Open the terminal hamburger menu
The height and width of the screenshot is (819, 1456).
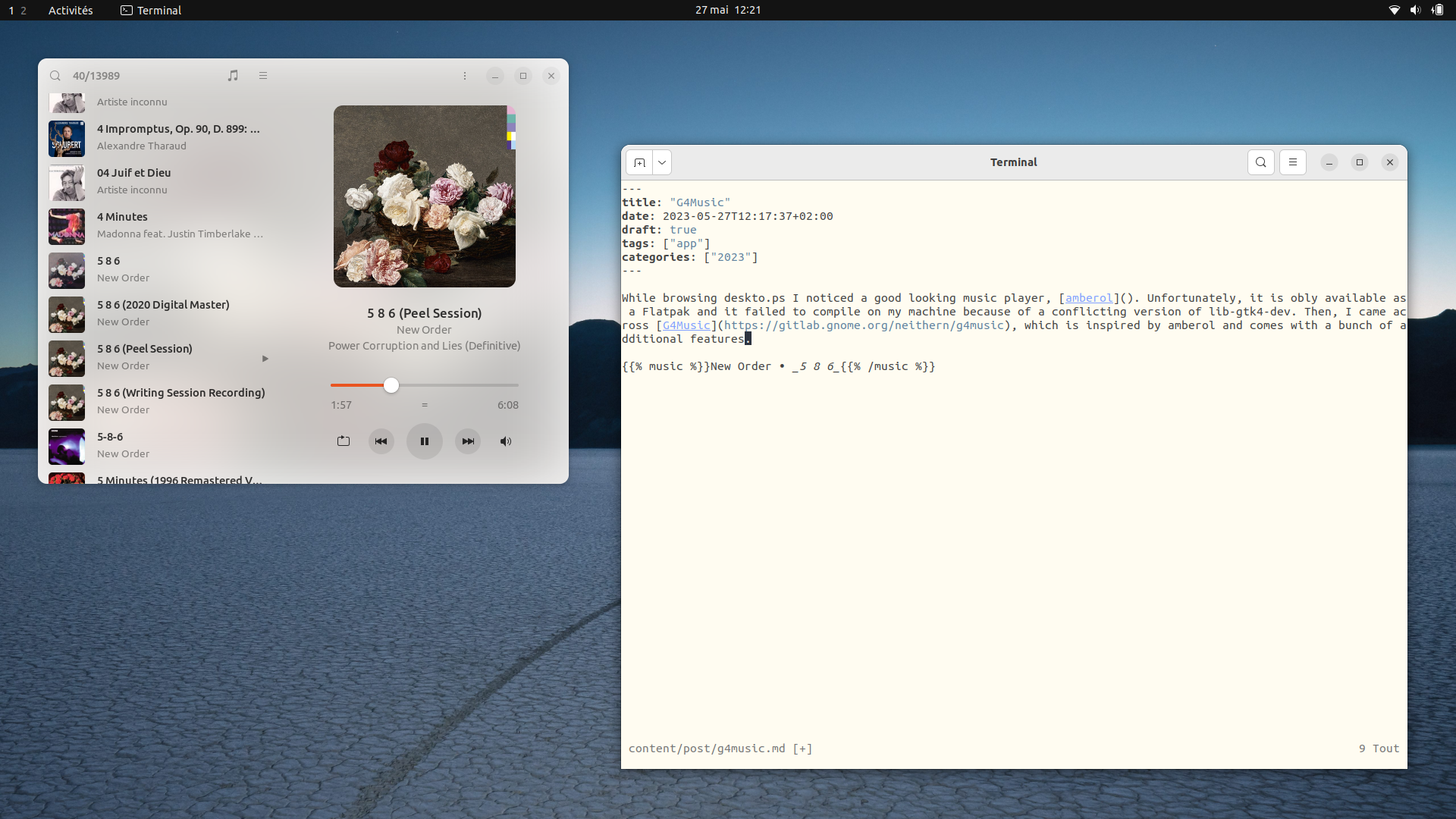click(1293, 162)
